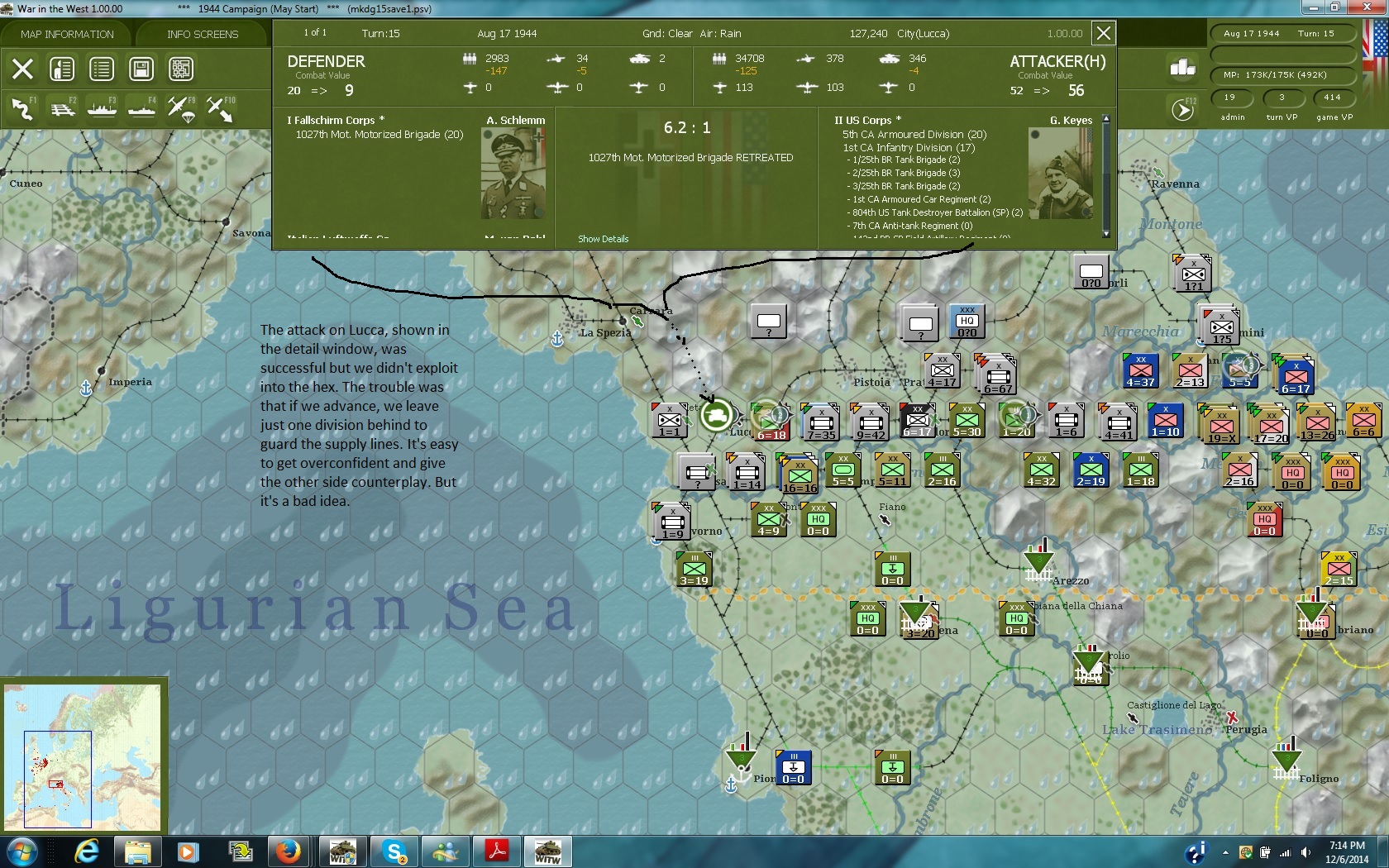Select the XXX HQ counter near Pistoia
Viewport: 1389px width, 868px height.
[967, 322]
